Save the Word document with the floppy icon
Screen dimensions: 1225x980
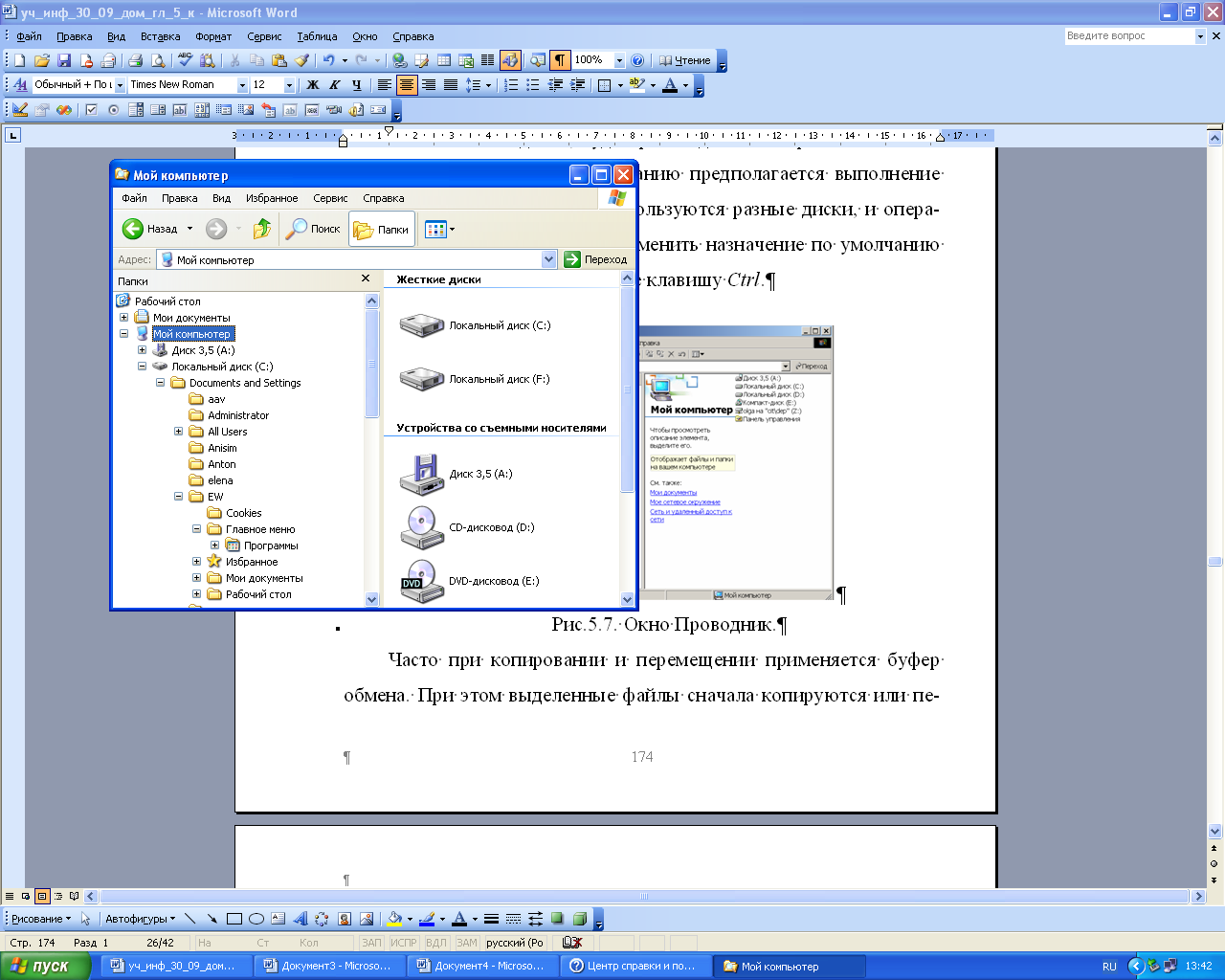[x=63, y=60]
